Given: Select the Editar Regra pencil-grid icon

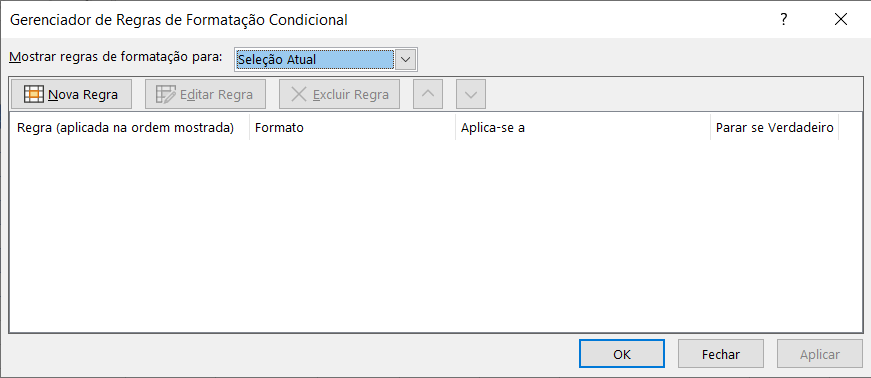Looking at the screenshot, I should click(x=165, y=94).
